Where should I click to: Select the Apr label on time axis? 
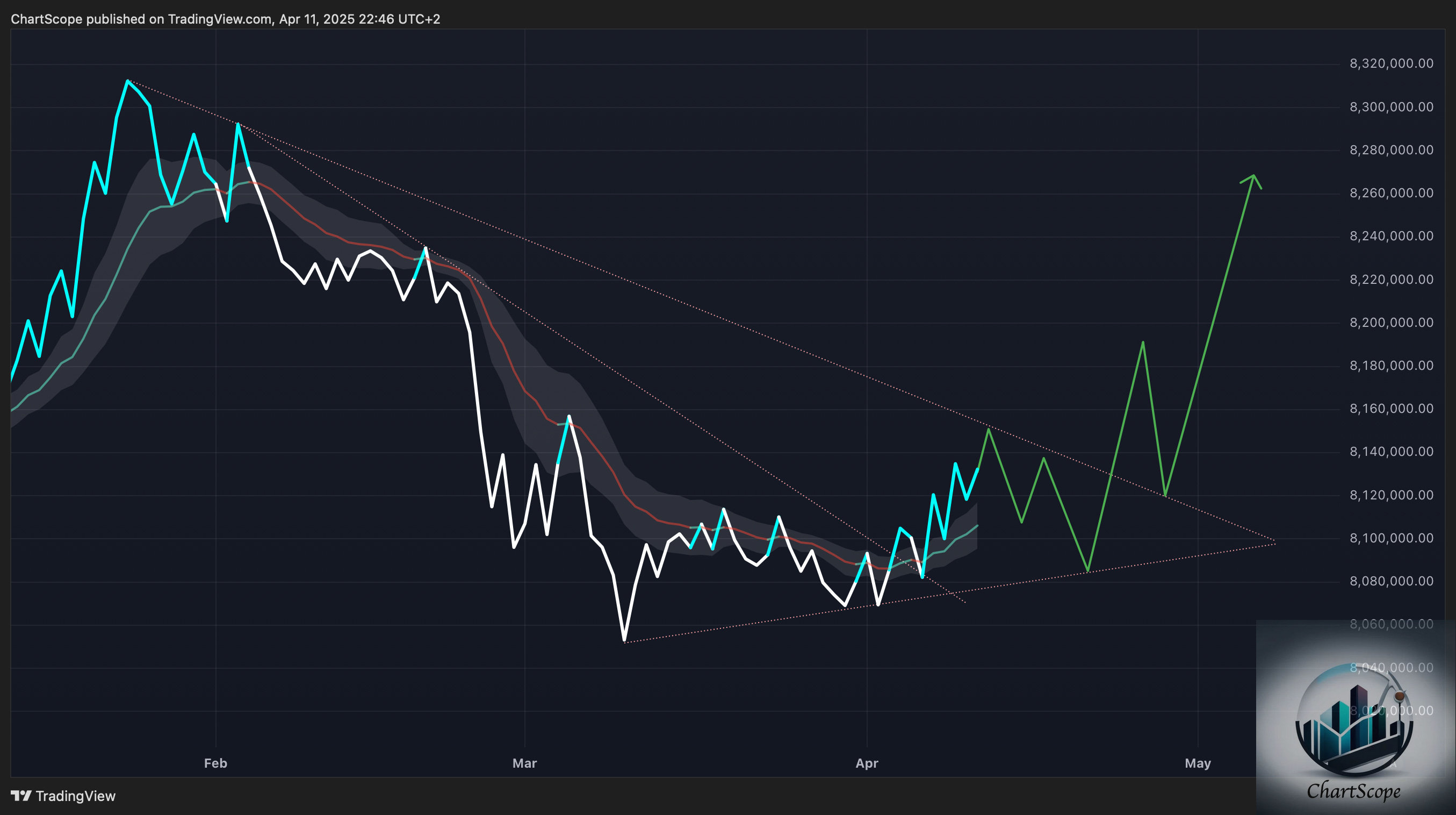click(x=867, y=763)
